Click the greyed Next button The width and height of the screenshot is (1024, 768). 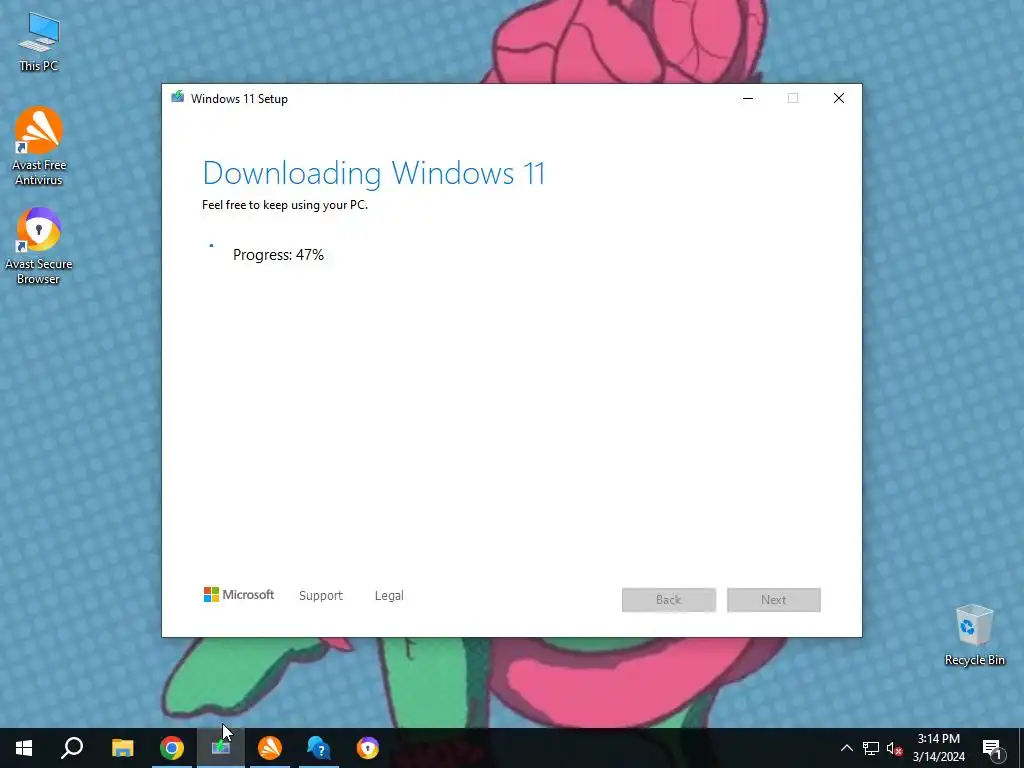pos(773,600)
